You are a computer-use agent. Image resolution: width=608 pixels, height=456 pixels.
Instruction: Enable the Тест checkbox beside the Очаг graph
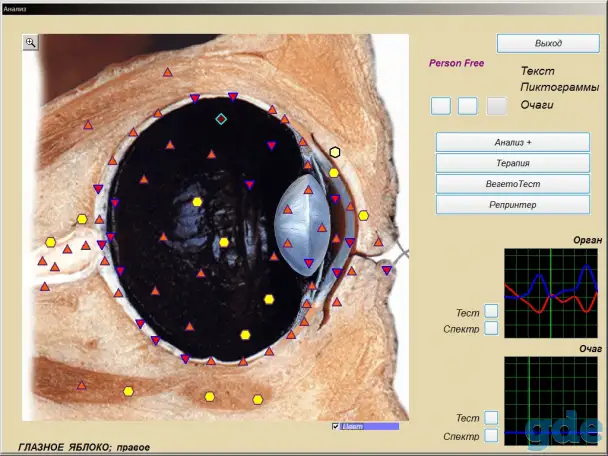[491, 418]
